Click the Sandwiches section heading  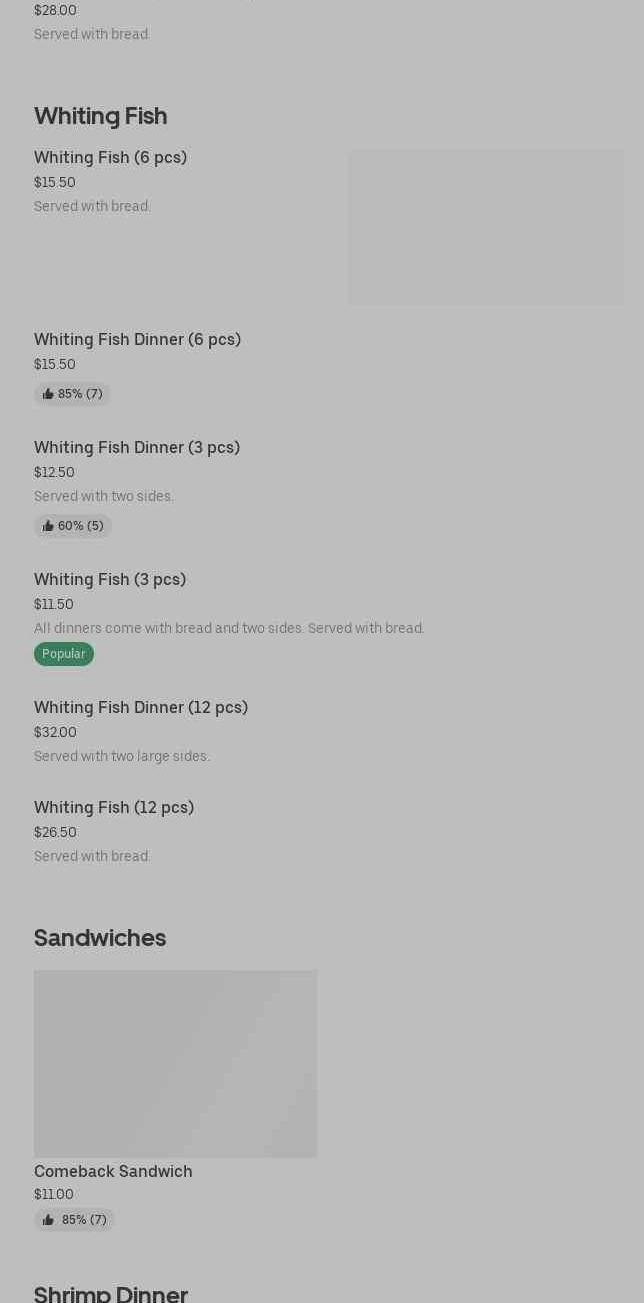(x=100, y=937)
